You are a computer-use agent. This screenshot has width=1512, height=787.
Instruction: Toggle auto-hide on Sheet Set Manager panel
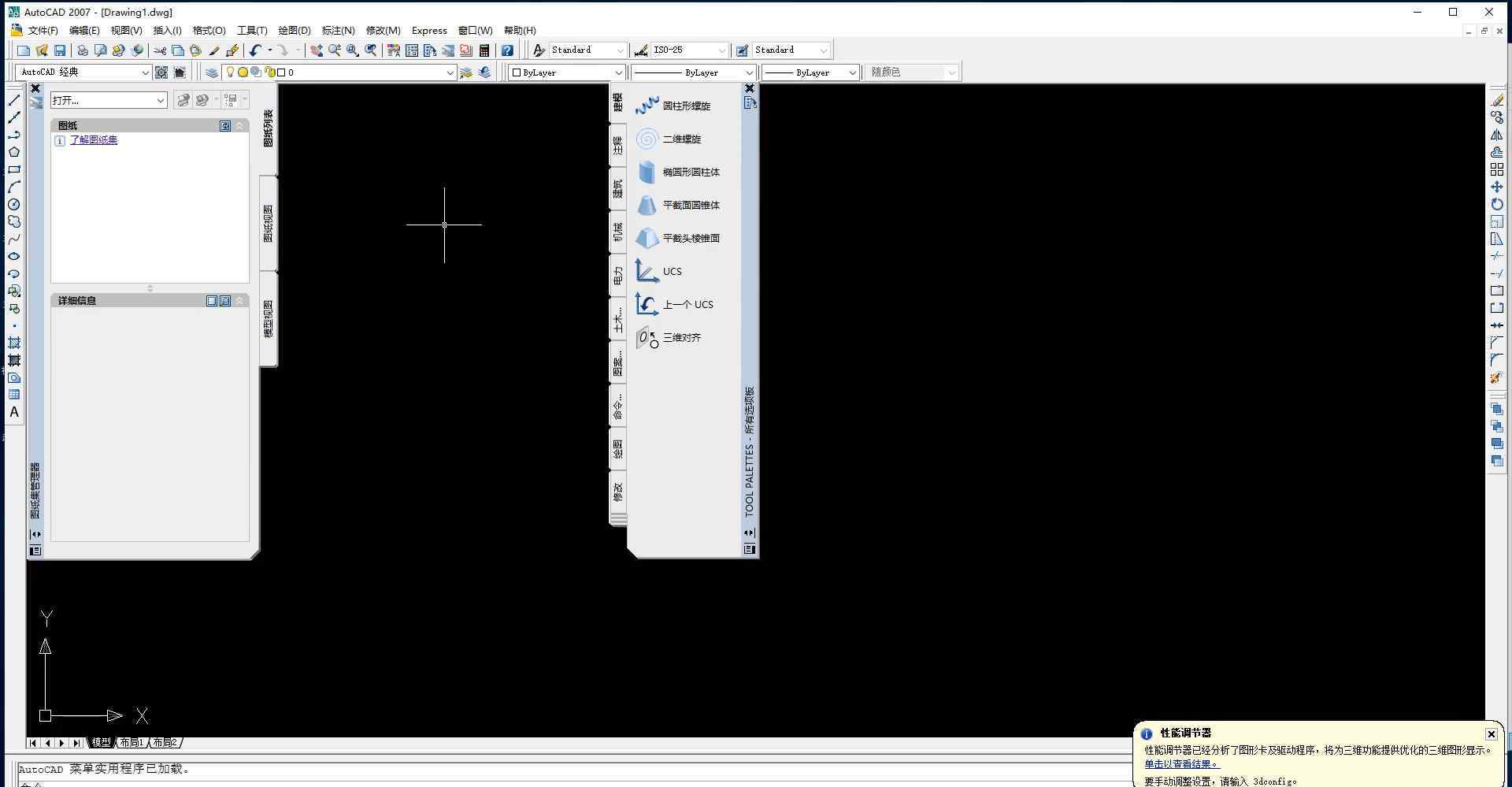[35, 535]
